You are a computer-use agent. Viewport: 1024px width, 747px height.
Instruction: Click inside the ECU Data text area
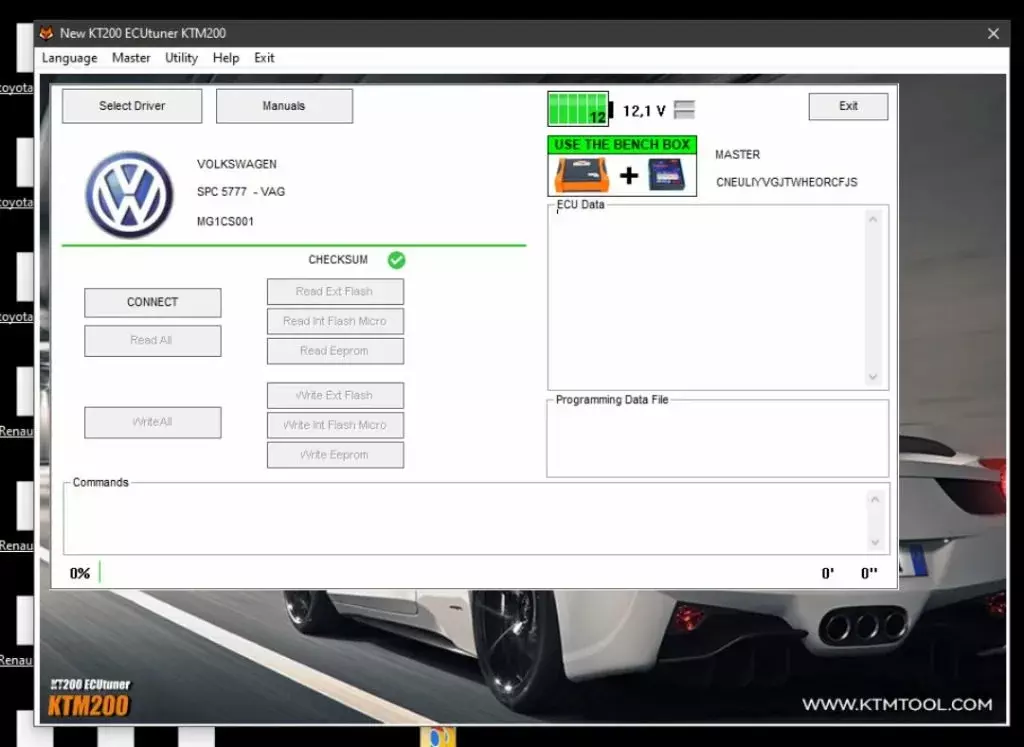(707, 298)
